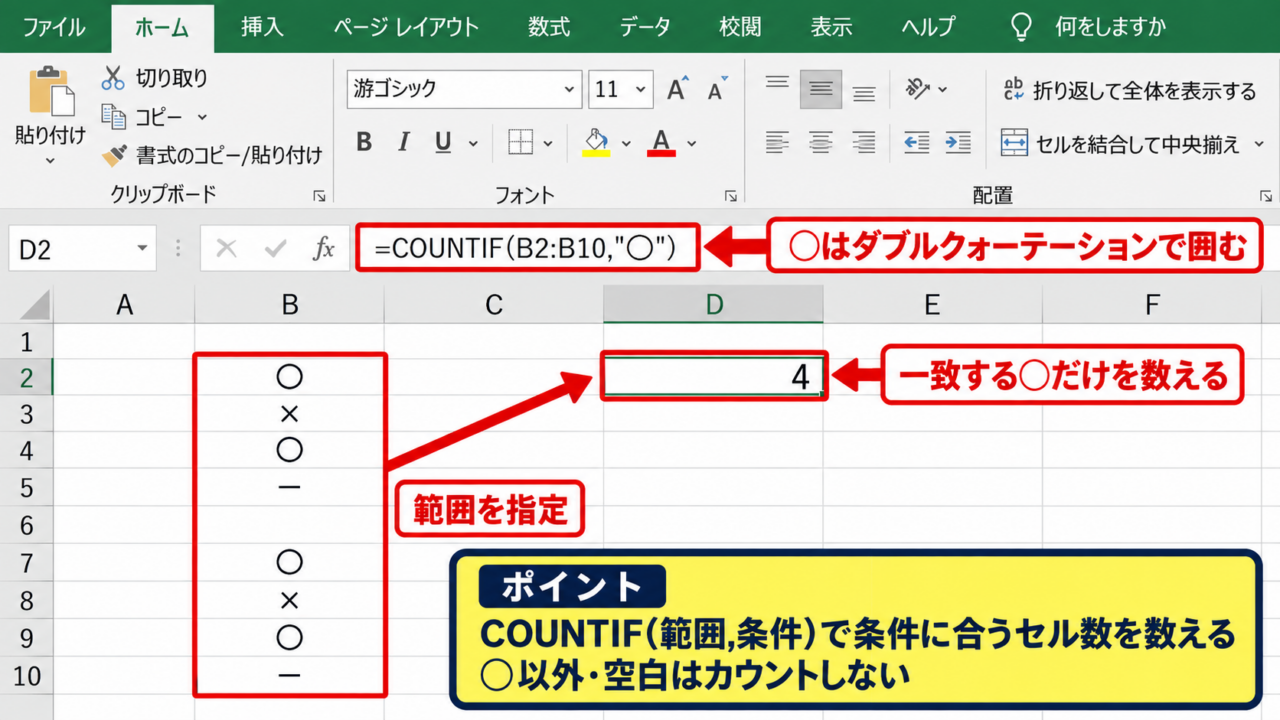1280x720 pixels.
Task: Select cell D2 showing value 4
Action: point(714,378)
